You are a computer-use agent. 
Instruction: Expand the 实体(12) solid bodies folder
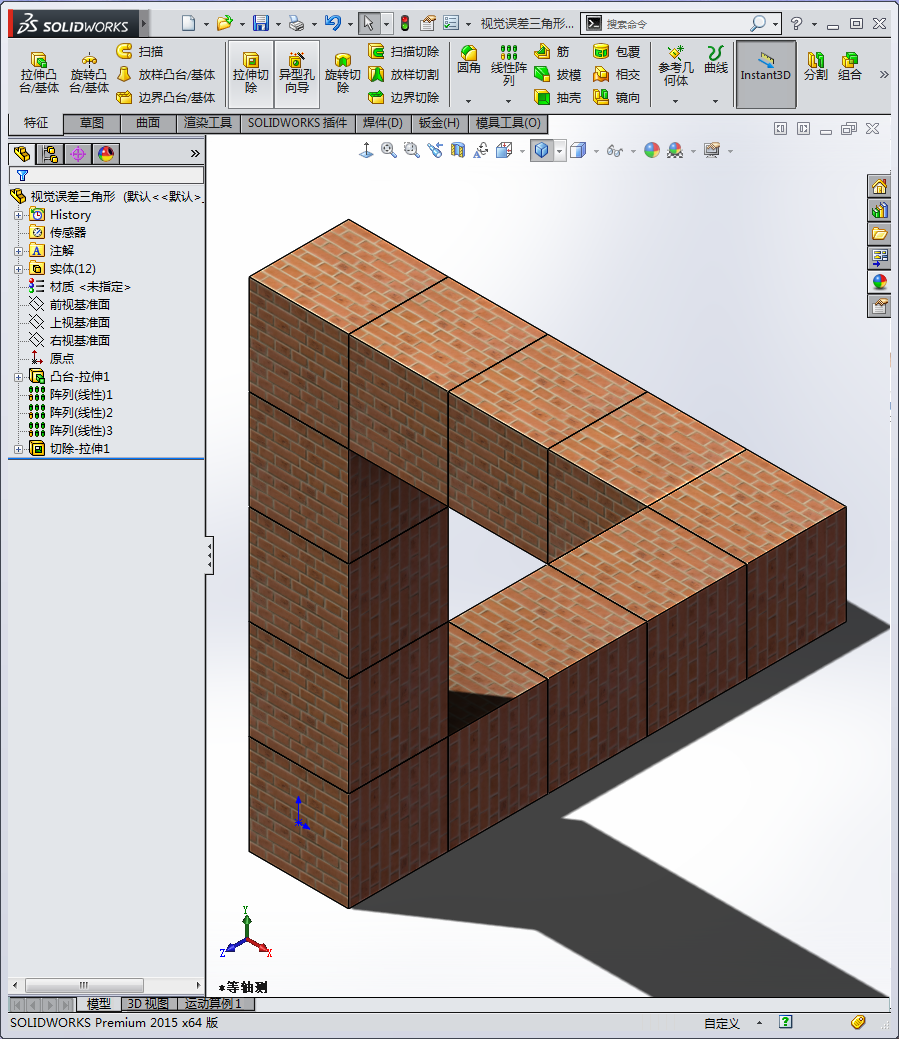pos(19,269)
